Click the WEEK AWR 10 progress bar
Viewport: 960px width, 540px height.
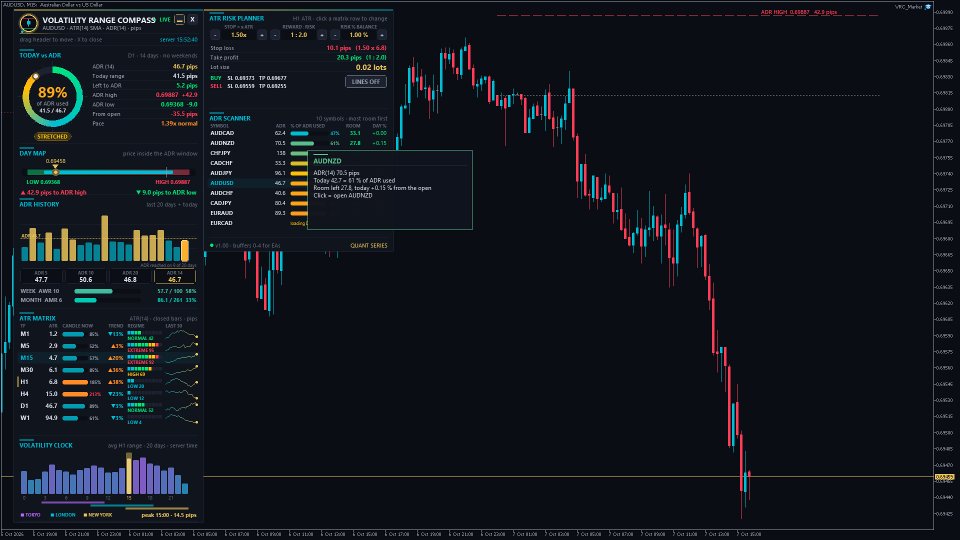(x=108, y=291)
